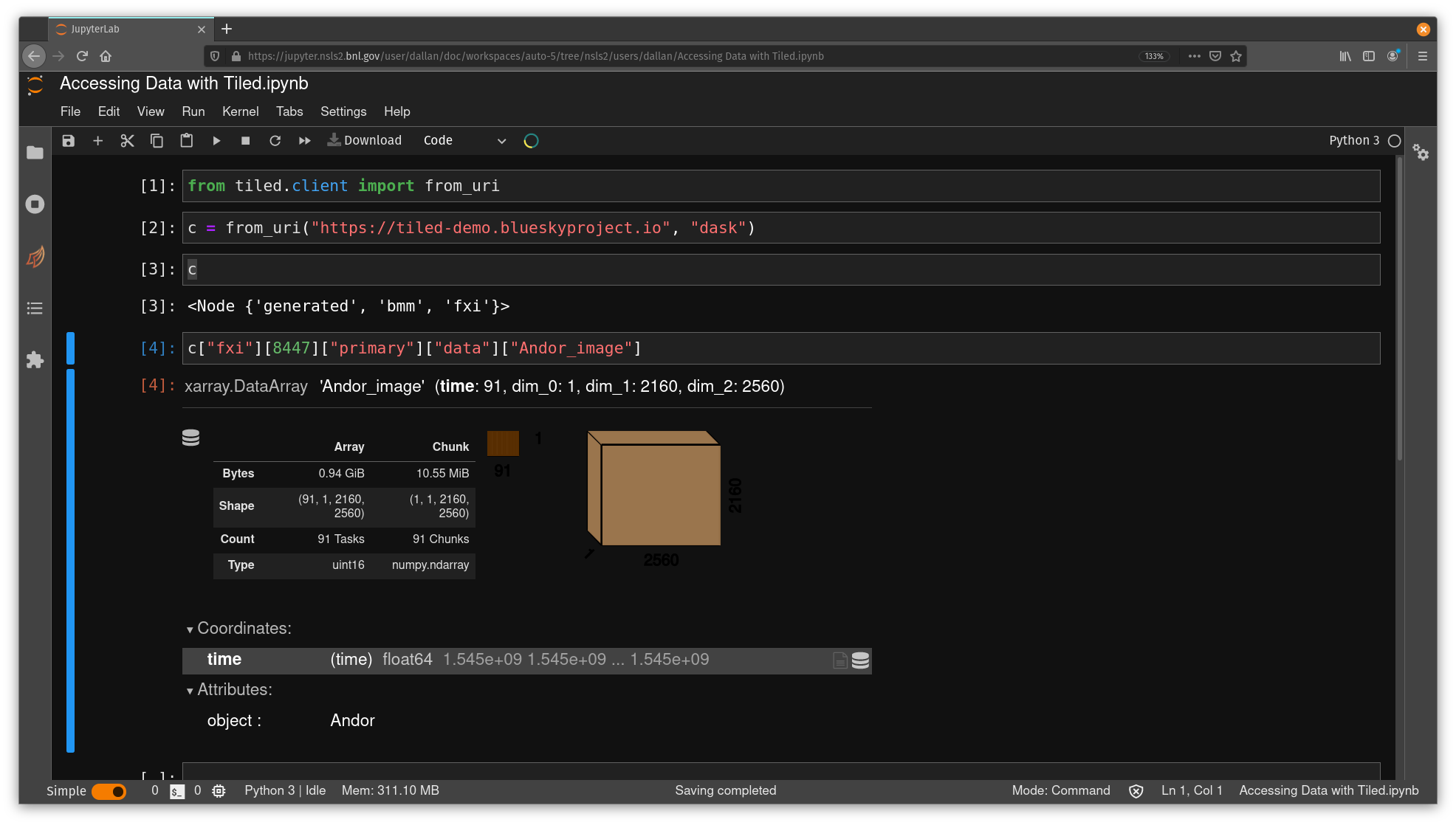
Task: Restart kernel and run all cells
Action: coord(304,140)
